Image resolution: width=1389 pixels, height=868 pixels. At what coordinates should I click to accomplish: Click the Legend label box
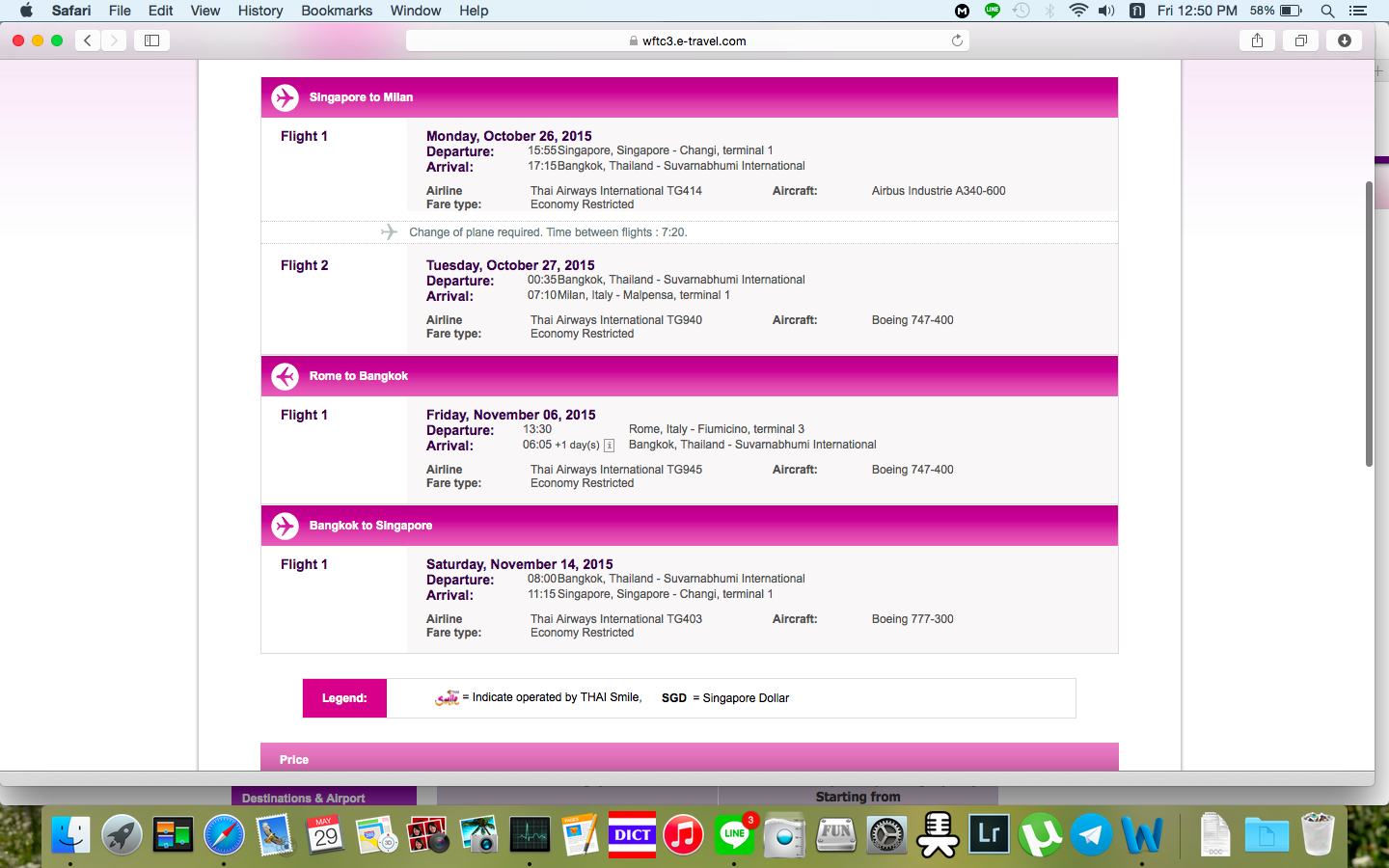click(344, 698)
